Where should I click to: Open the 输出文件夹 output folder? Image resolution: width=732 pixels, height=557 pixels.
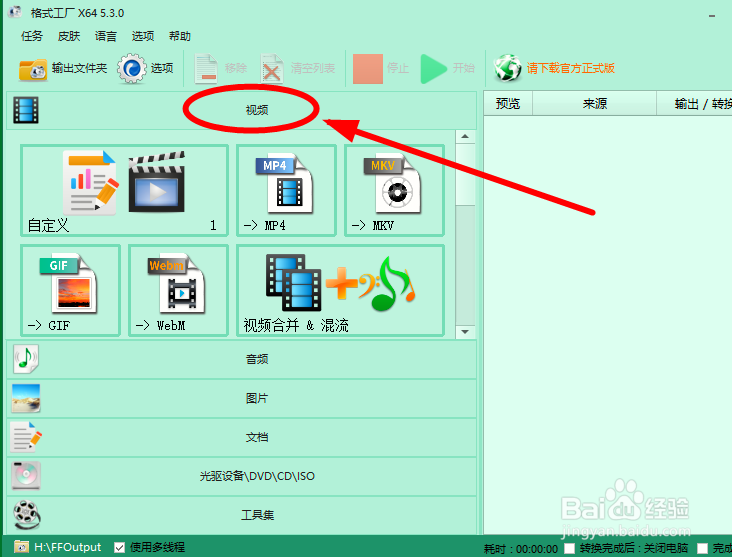[63, 69]
